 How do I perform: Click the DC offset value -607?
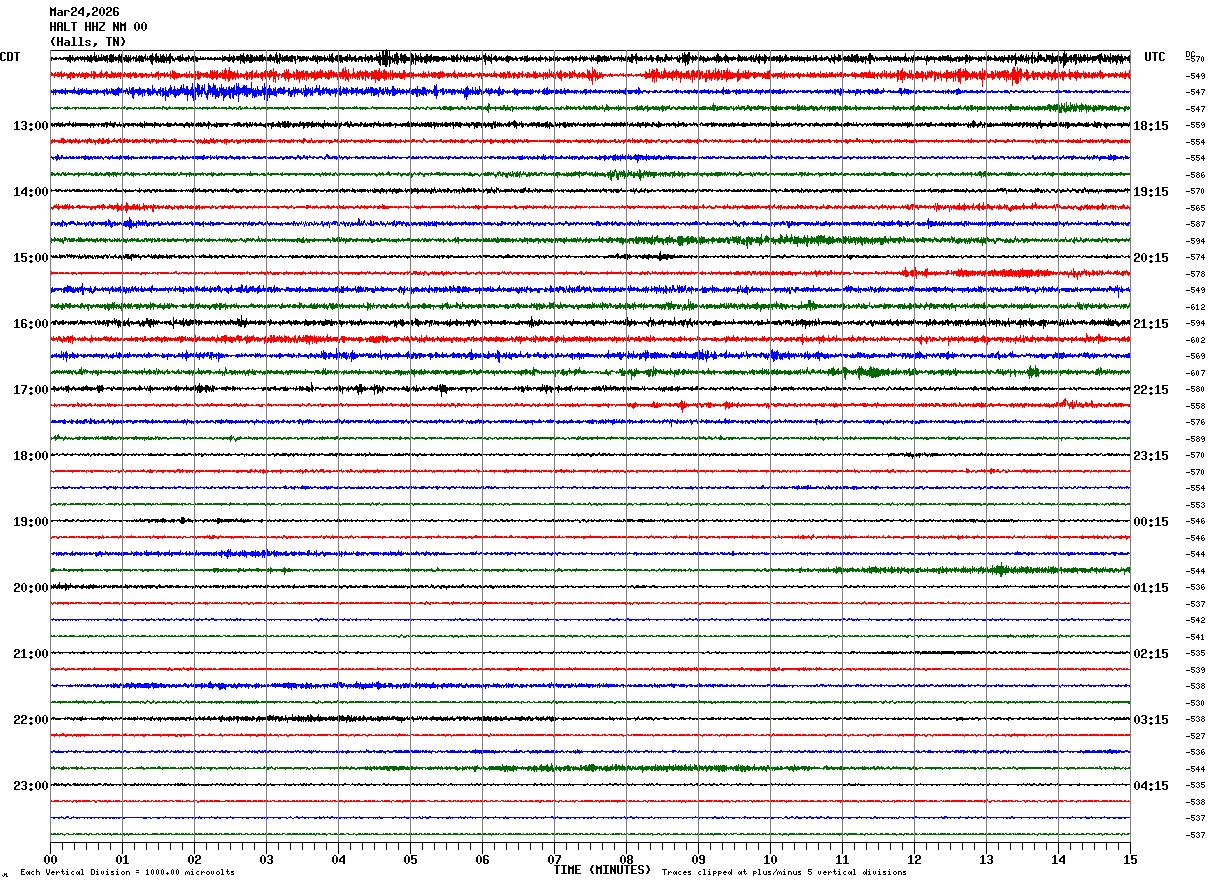click(1195, 373)
